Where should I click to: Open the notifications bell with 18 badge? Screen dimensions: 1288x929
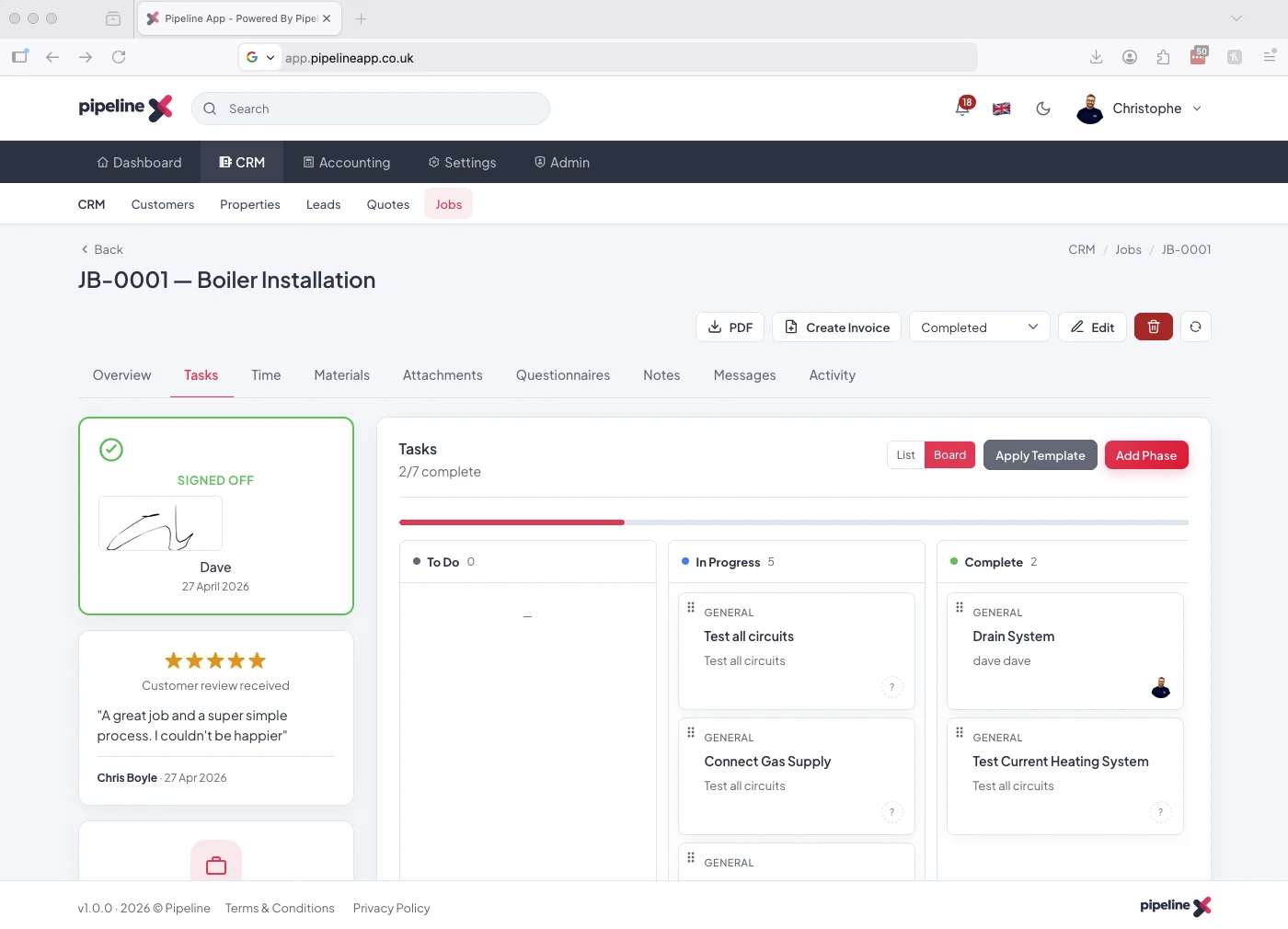(x=963, y=108)
